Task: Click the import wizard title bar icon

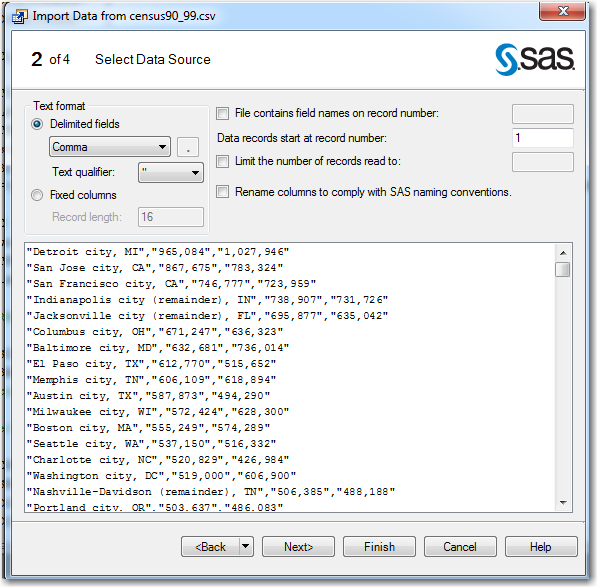Action: pyautogui.click(x=20, y=16)
